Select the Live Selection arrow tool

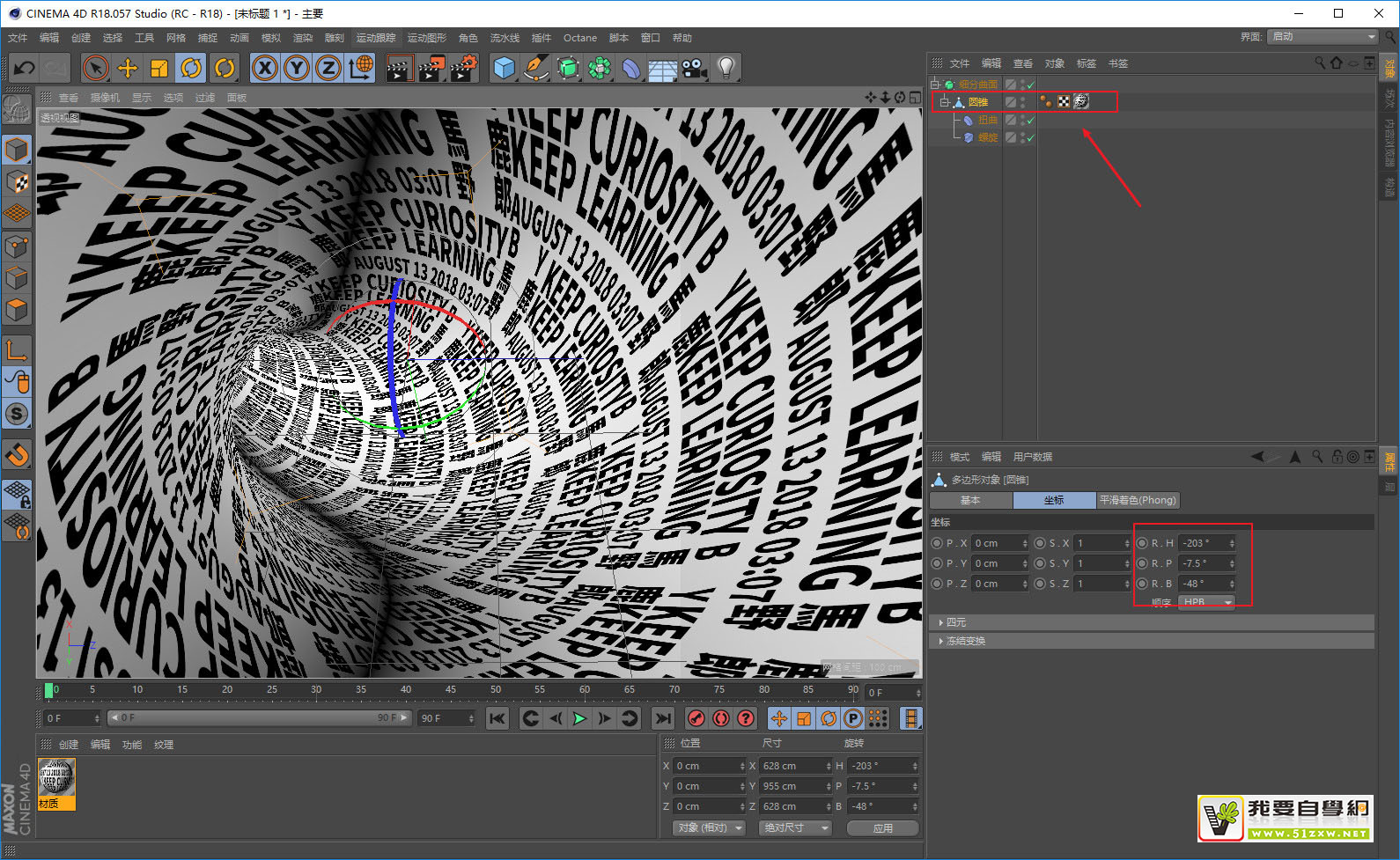coord(95,68)
